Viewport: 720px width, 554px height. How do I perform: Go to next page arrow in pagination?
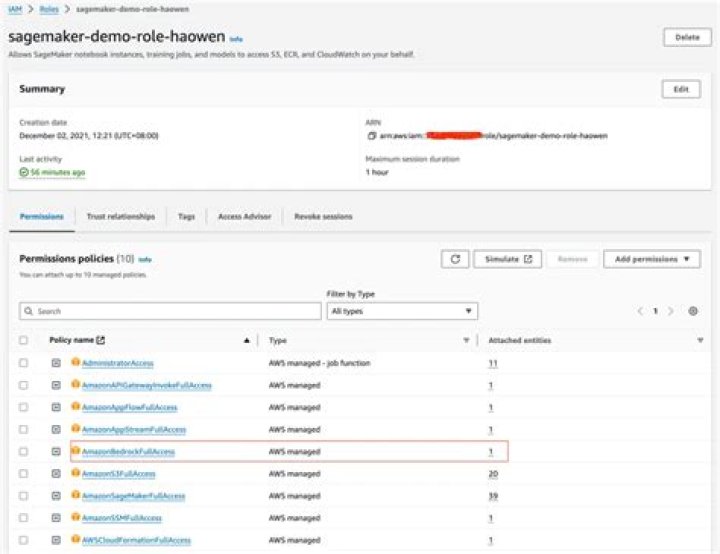671,311
